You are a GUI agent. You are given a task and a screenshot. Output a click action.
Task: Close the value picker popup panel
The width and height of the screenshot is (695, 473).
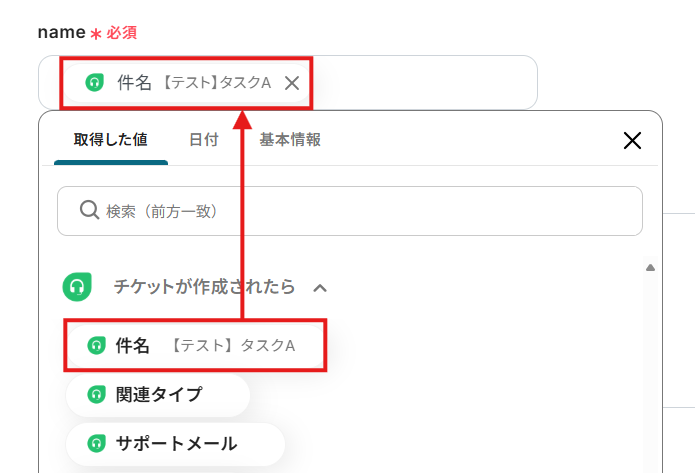632,140
